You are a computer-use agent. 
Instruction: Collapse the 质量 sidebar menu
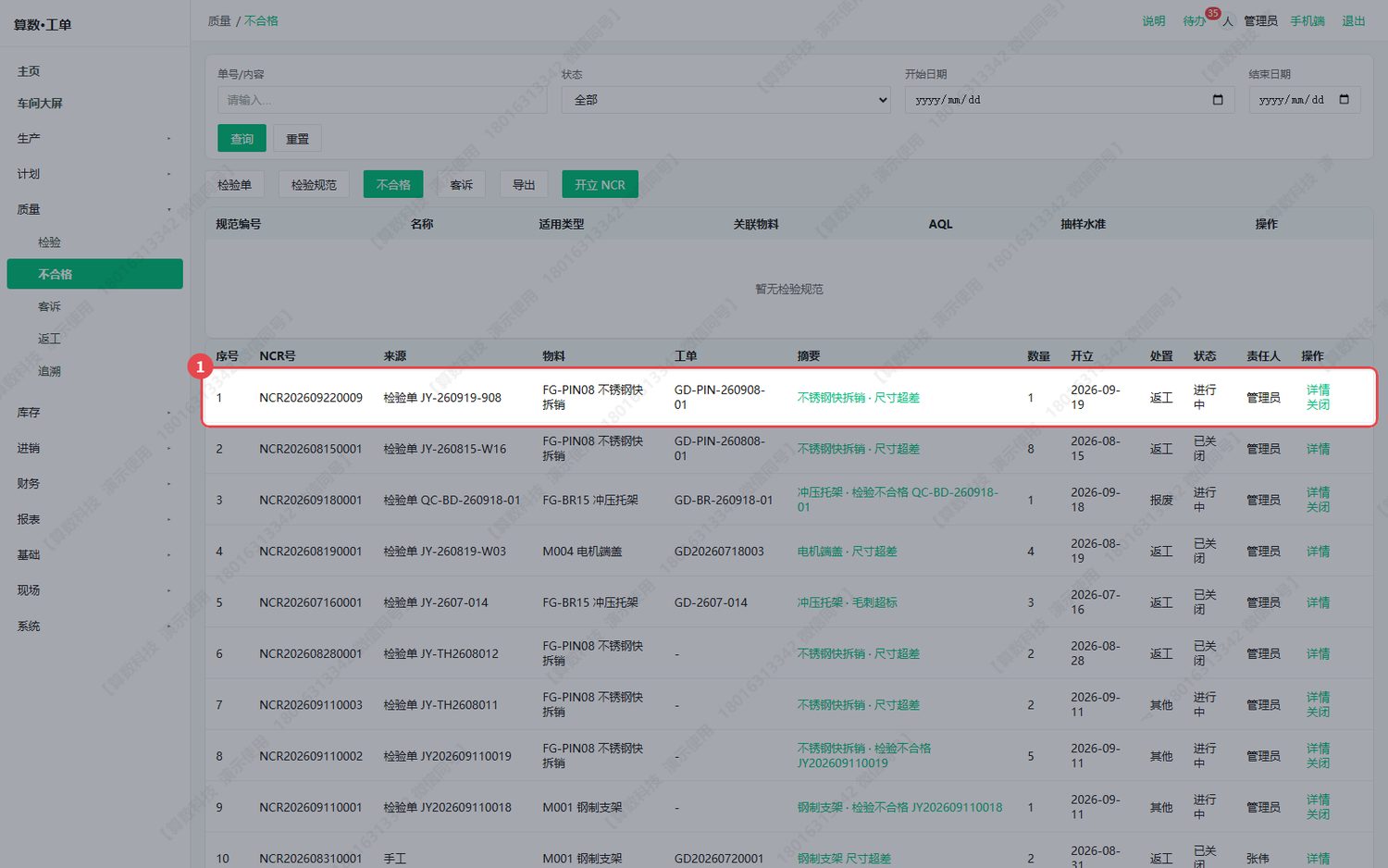(x=94, y=210)
